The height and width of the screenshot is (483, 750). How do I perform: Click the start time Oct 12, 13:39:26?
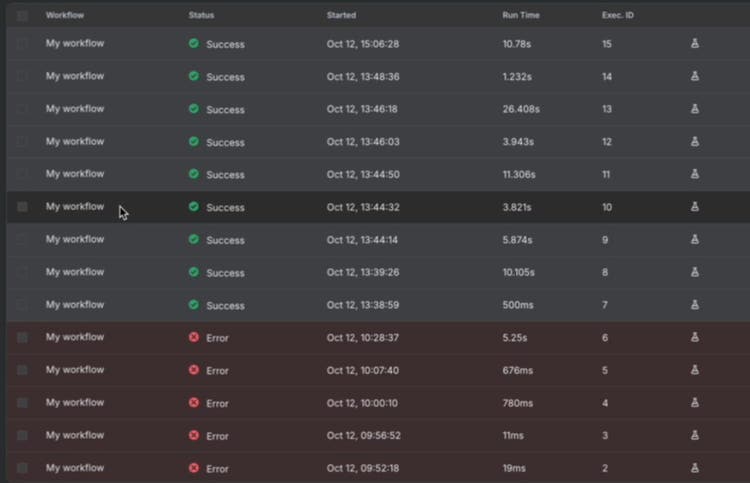(363, 273)
